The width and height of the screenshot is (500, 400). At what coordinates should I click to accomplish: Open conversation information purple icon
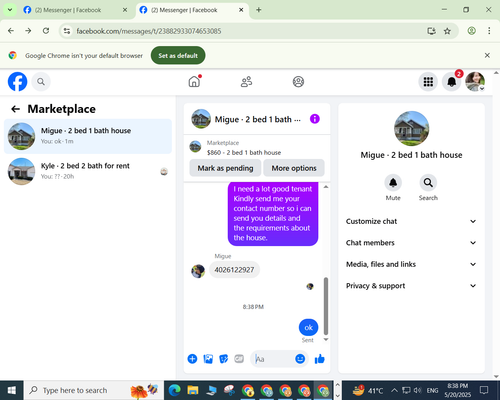click(x=315, y=119)
